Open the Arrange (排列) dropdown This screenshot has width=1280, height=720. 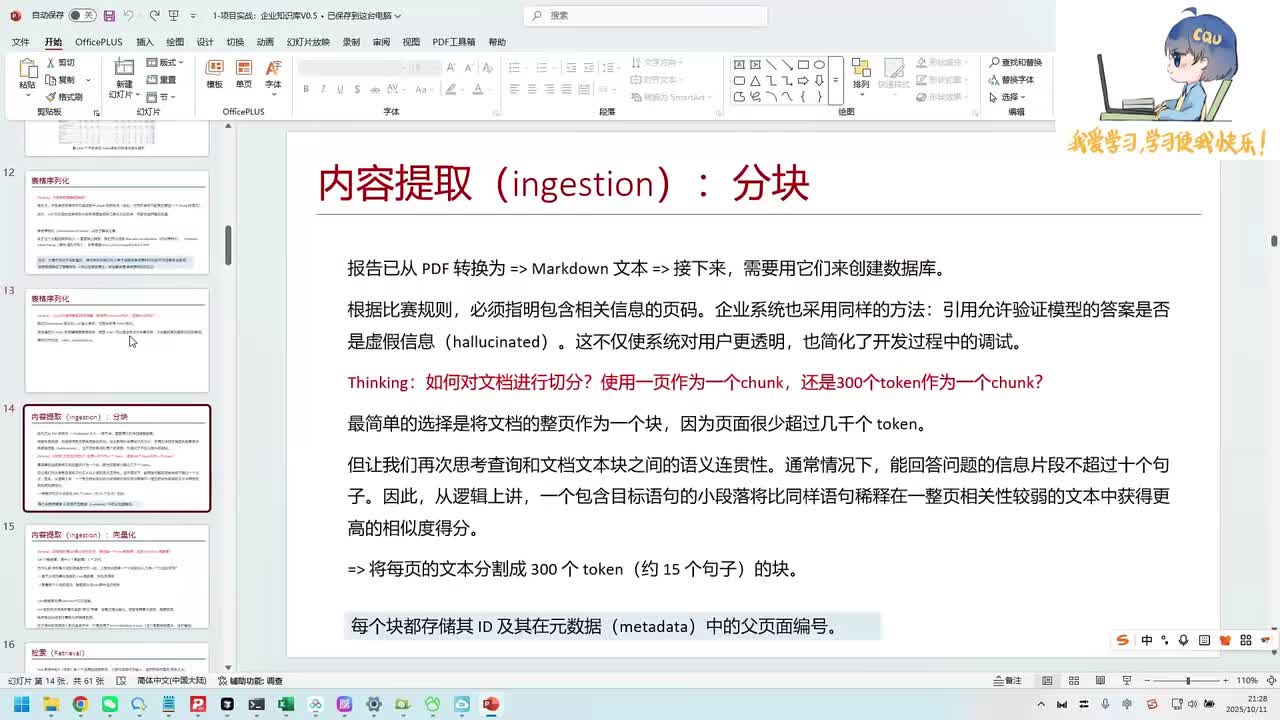(x=861, y=77)
